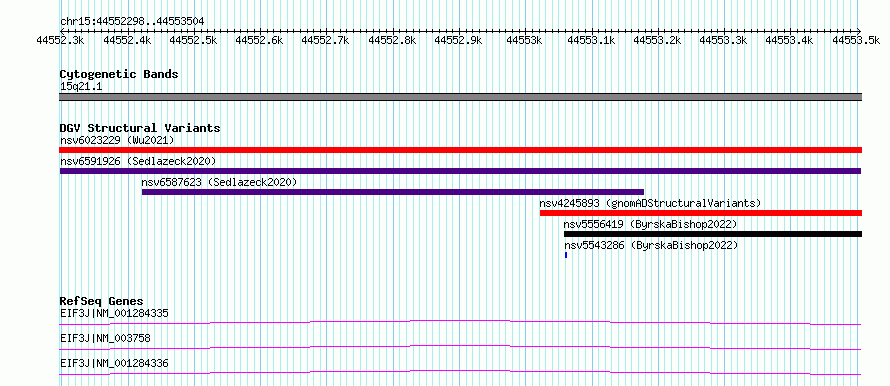Open nsv4245893 (gnomADStructuralVariants) label

(x=650, y=203)
